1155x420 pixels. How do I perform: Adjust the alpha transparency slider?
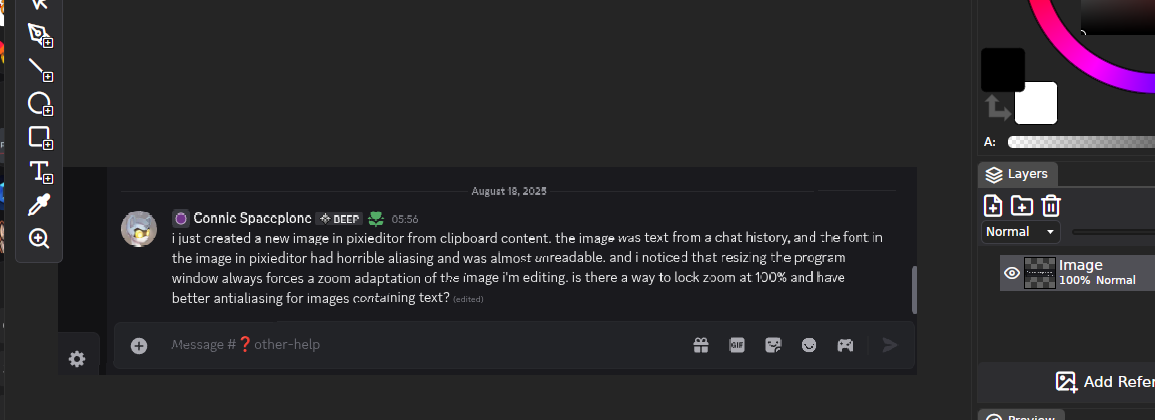(1080, 142)
